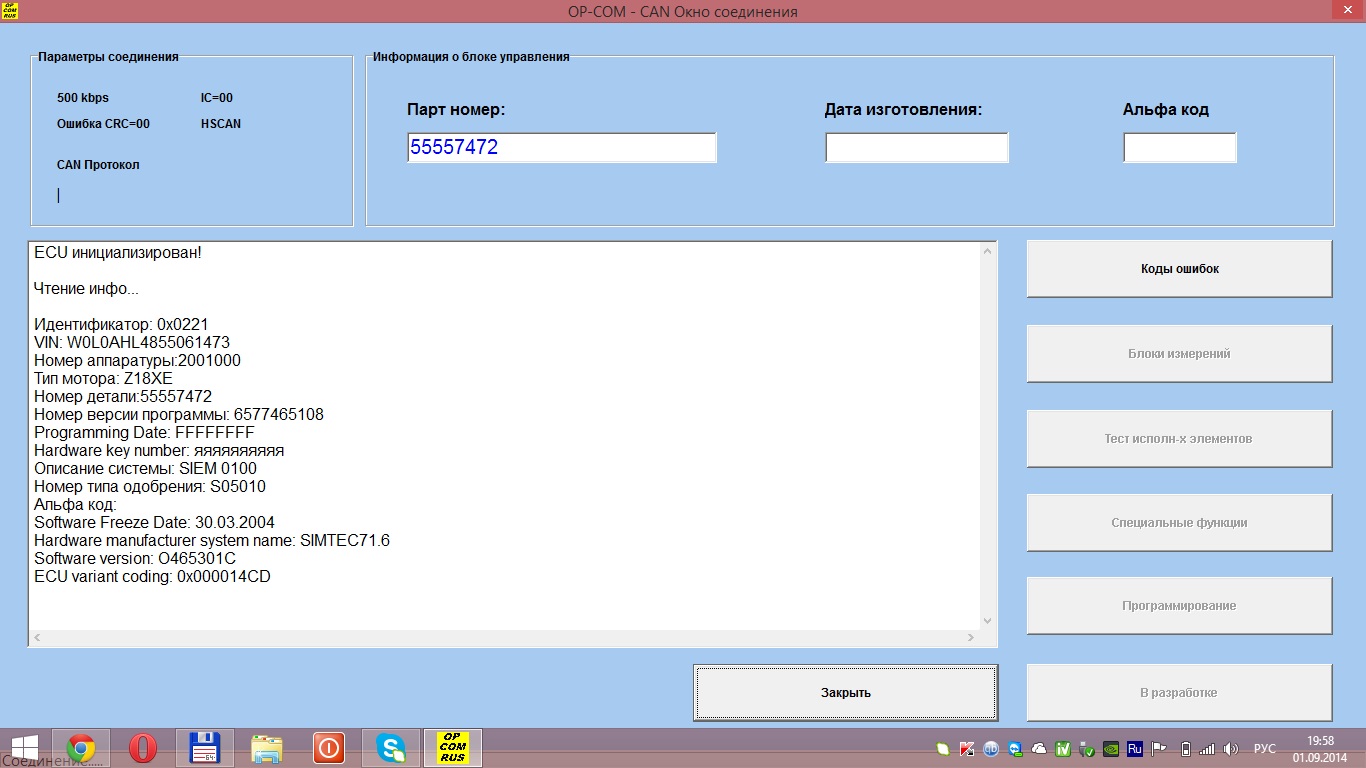Open Google Chrome from the taskbar
Viewport: 1366px width, 768px height.
(x=81, y=748)
